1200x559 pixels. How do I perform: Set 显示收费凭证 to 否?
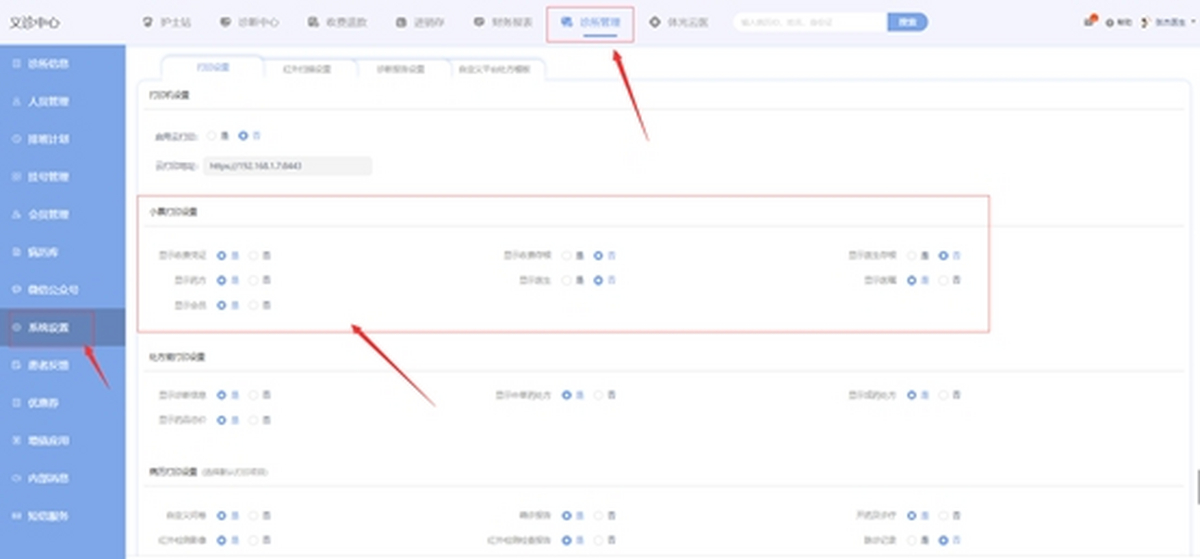pos(253,255)
